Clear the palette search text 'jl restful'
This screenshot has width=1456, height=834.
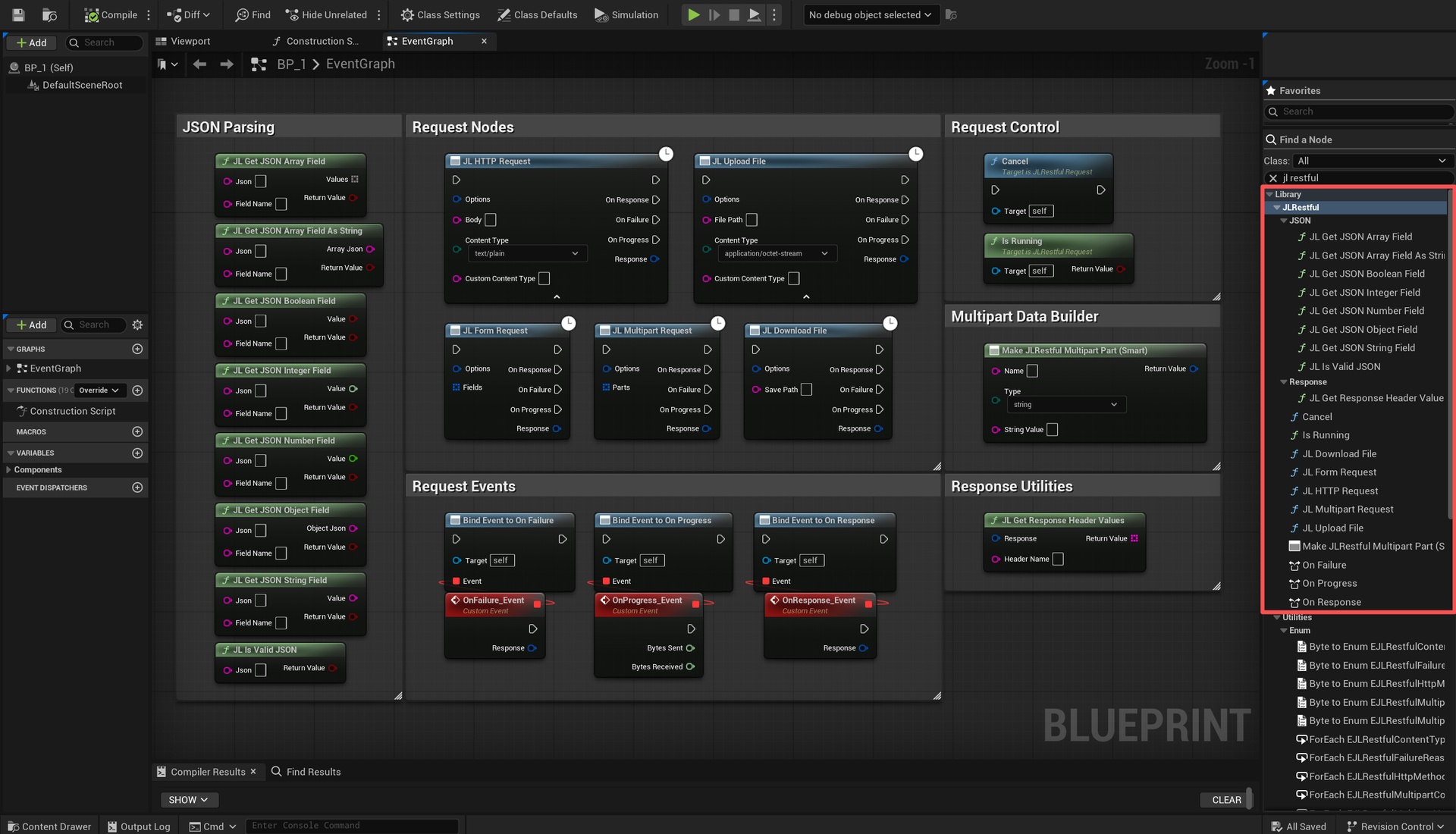(1273, 178)
